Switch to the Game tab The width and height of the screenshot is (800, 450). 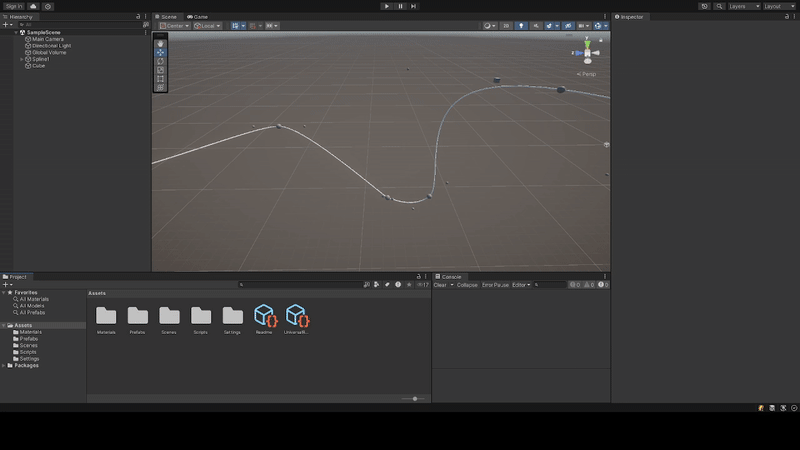click(x=197, y=17)
